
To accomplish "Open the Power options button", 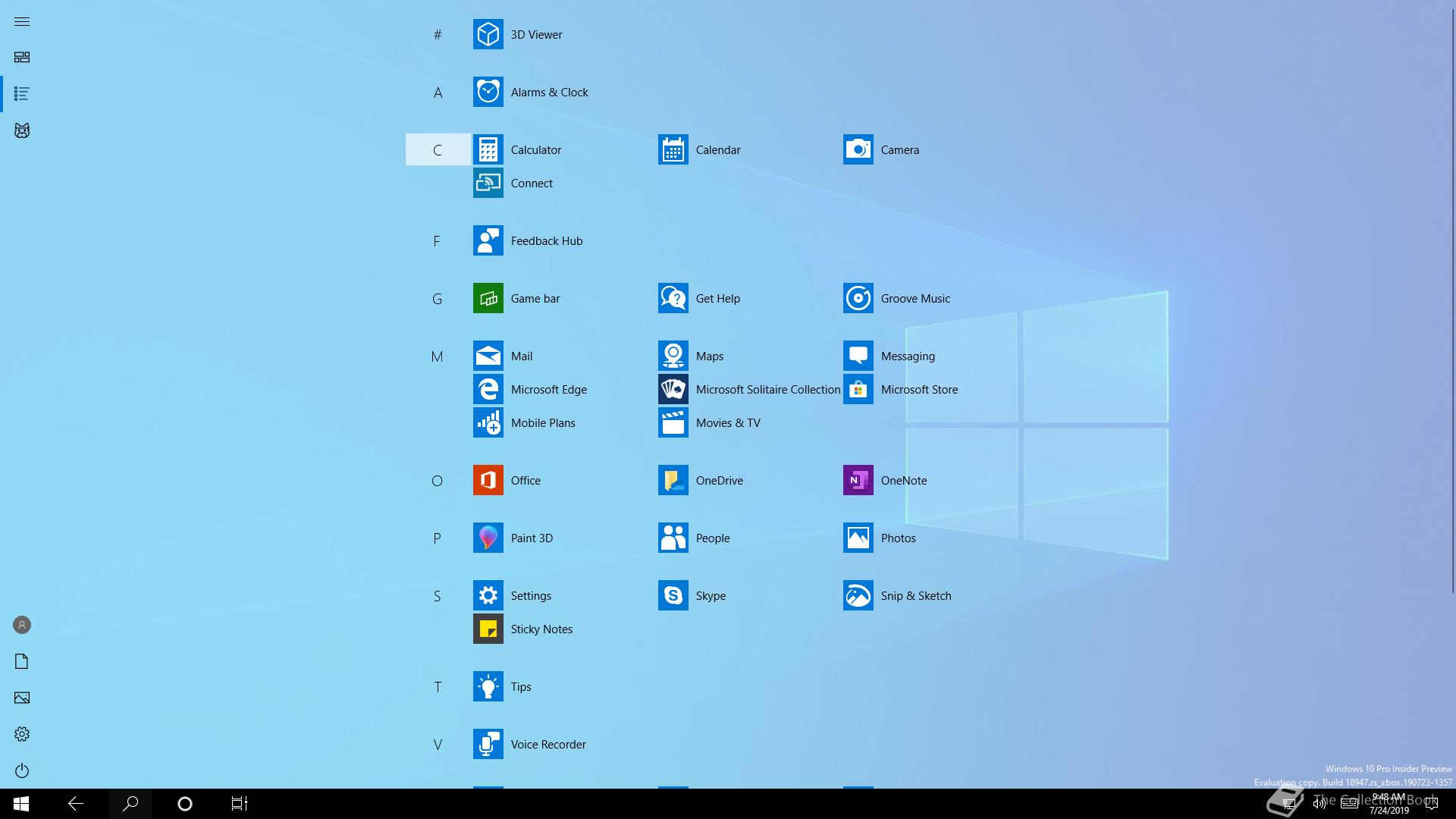I will 22,770.
